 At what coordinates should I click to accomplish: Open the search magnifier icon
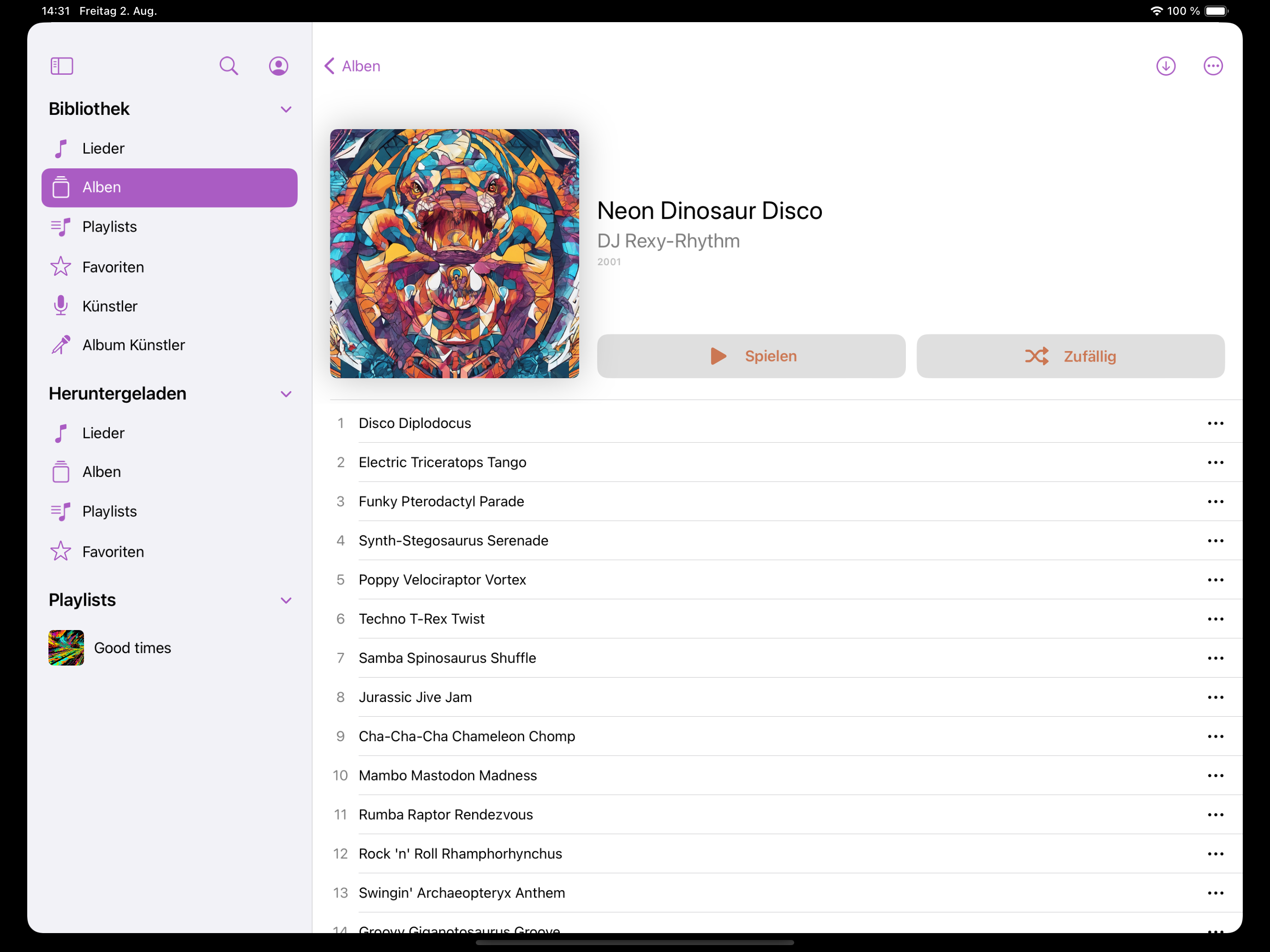tap(228, 66)
